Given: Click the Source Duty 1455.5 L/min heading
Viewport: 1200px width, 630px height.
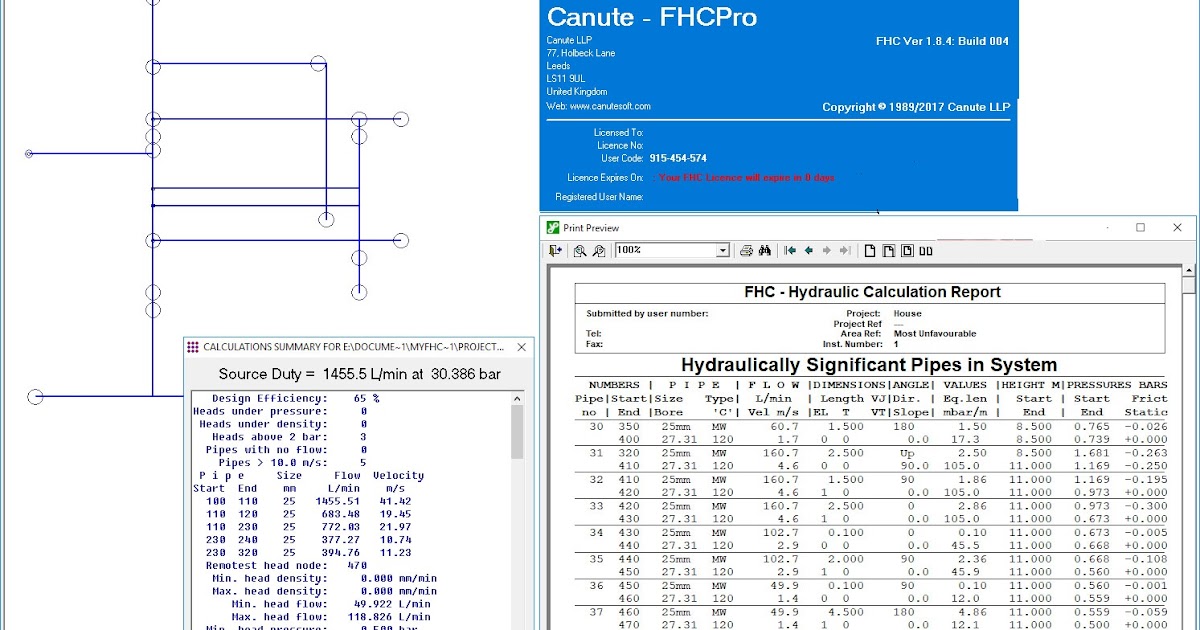Looking at the screenshot, I should coord(360,374).
